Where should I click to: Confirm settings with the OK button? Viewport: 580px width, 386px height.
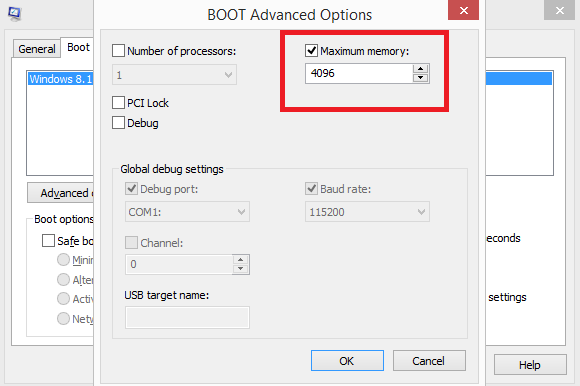(x=347, y=360)
